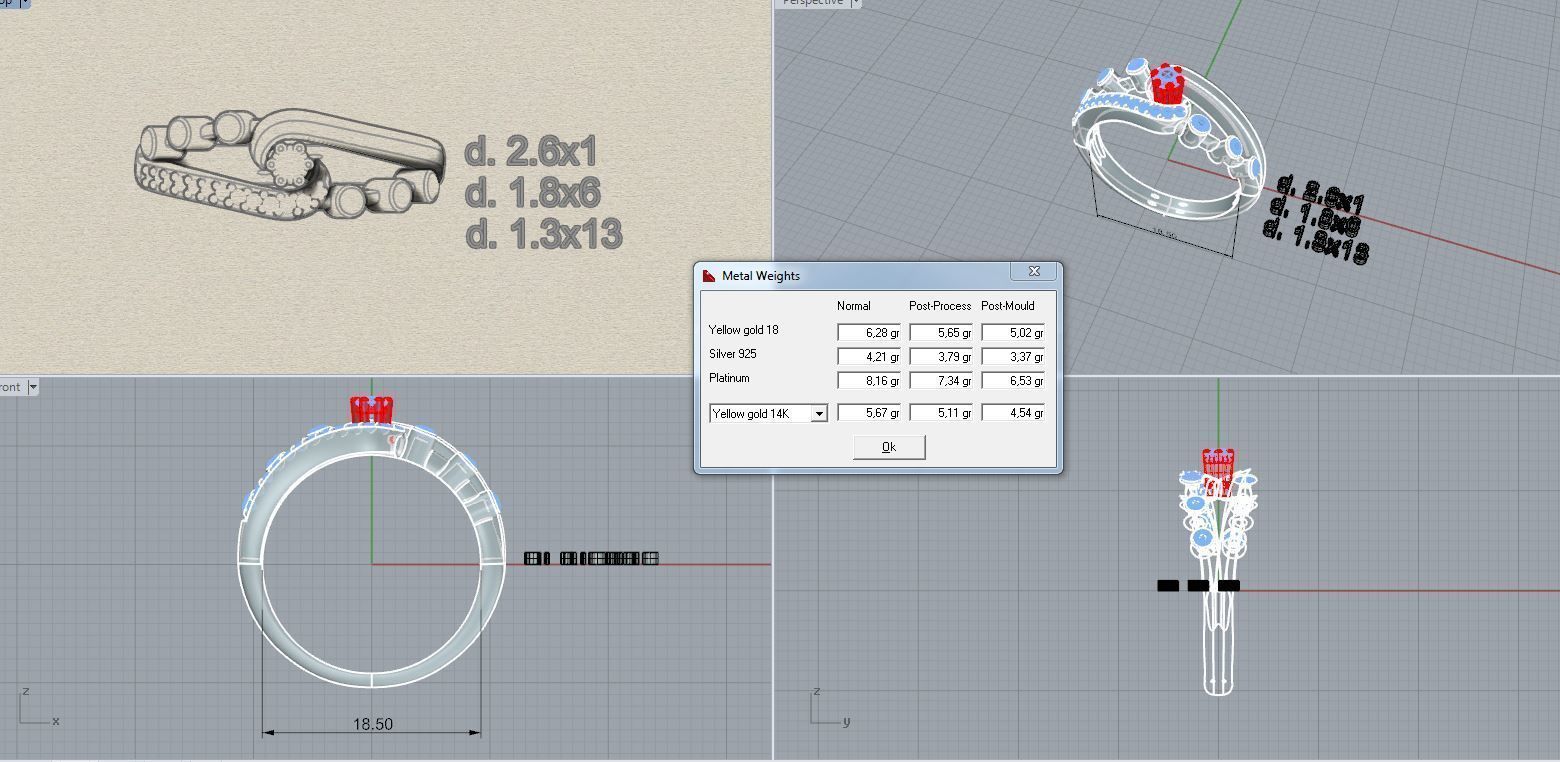Click the d. 1.8x6 text in Top viewport
This screenshot has height=762, width=1560.
coord(533,193)
